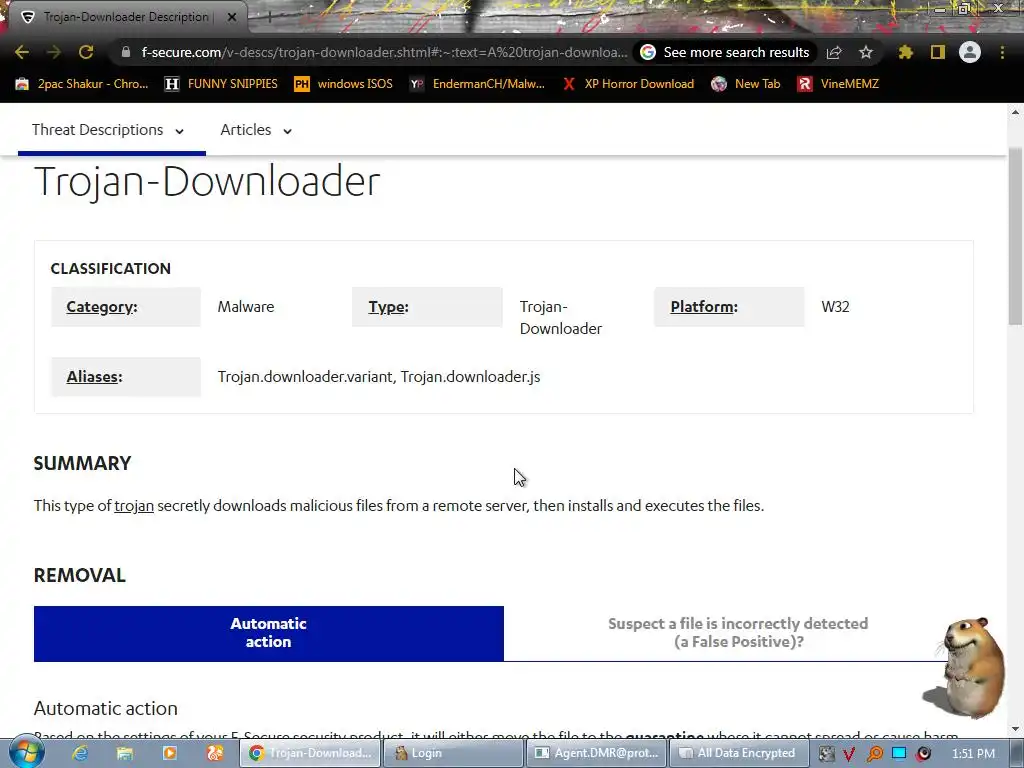Screen dimensions: 1024x768
Task: Click the forward navigation arrow
Action: 54,52
